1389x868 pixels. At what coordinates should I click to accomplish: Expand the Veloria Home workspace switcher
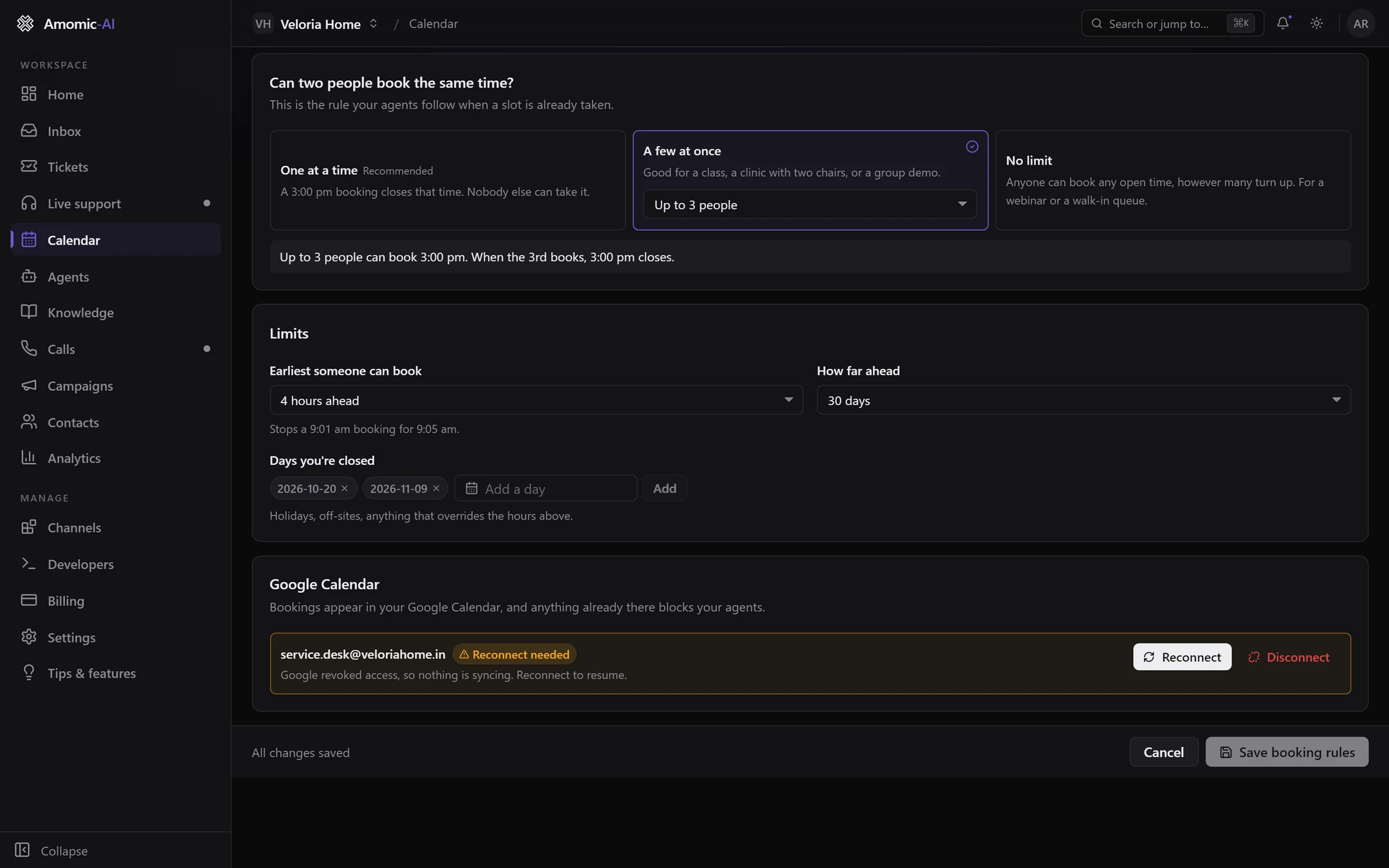(316, 24)
